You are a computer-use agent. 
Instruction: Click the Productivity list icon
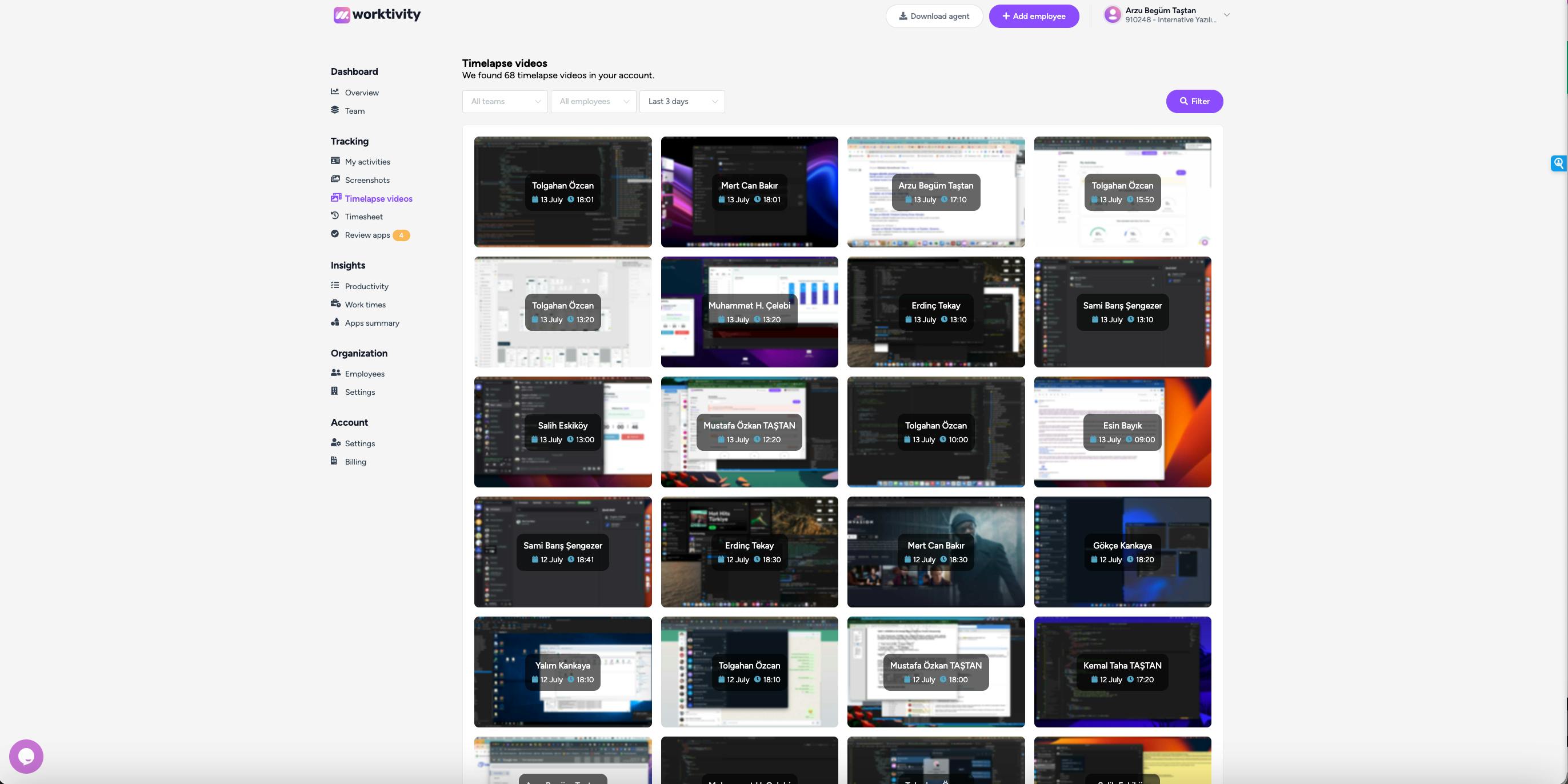point(335,286)
